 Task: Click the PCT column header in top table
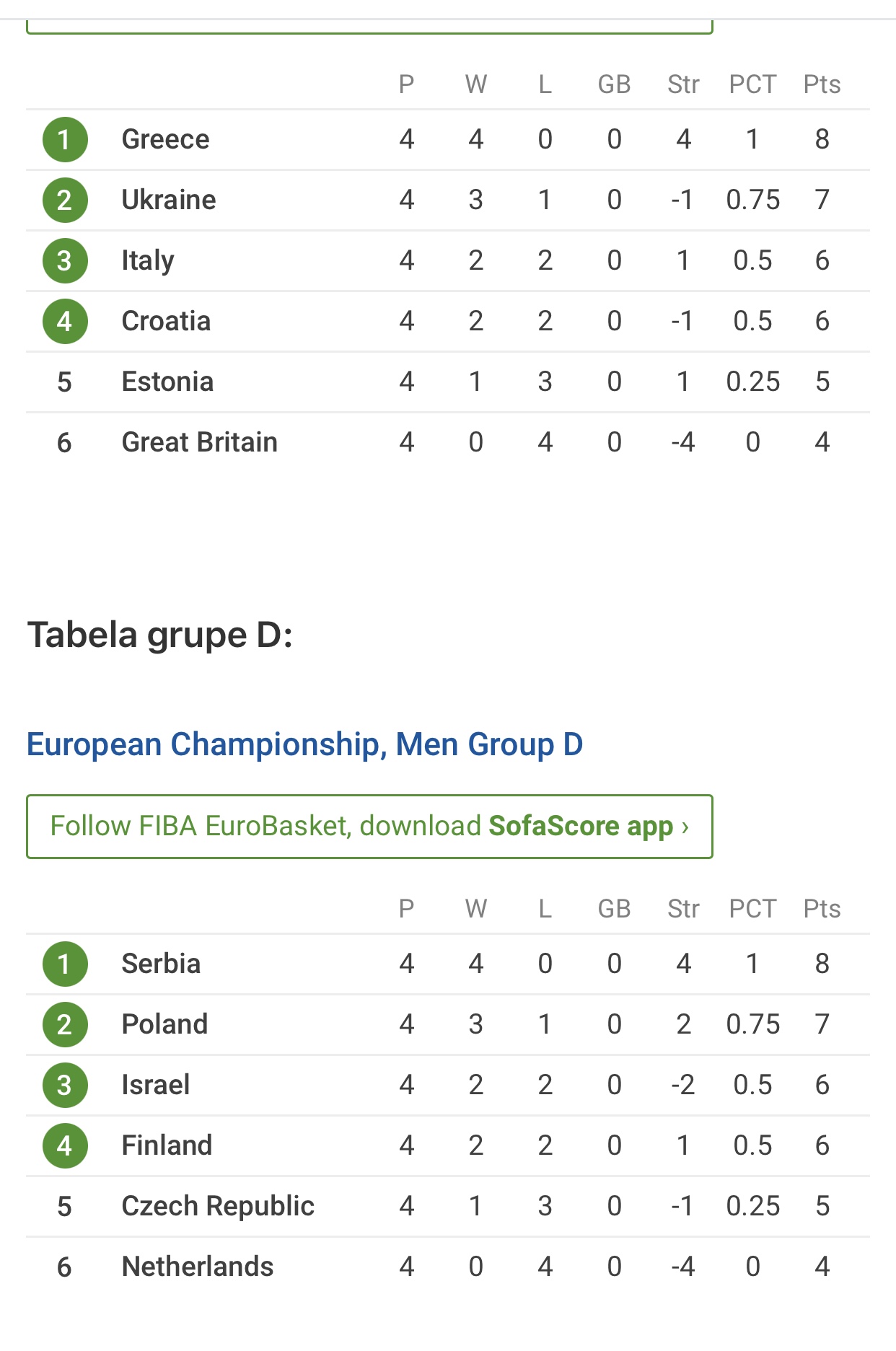(752, 84)
